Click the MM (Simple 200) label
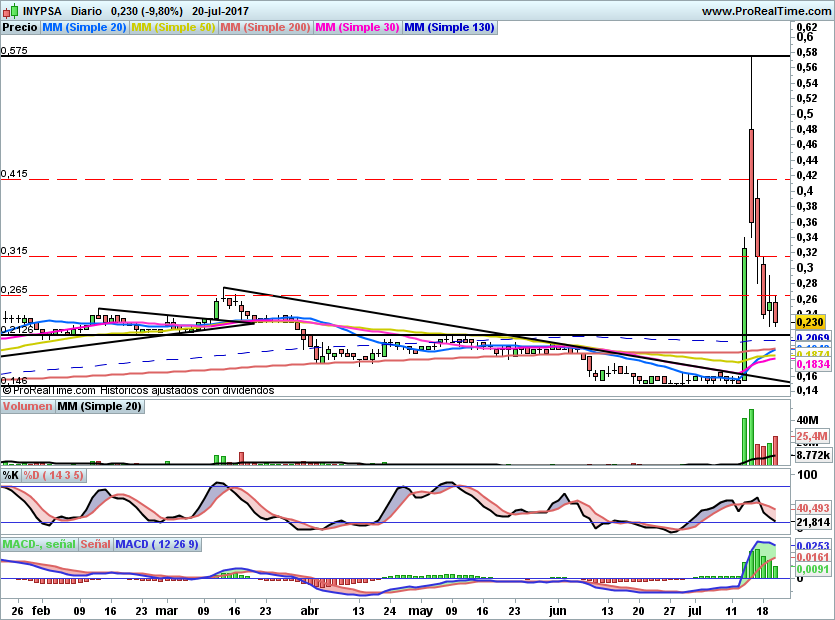Screen dimensions: 835x620 tap(265, 27)
